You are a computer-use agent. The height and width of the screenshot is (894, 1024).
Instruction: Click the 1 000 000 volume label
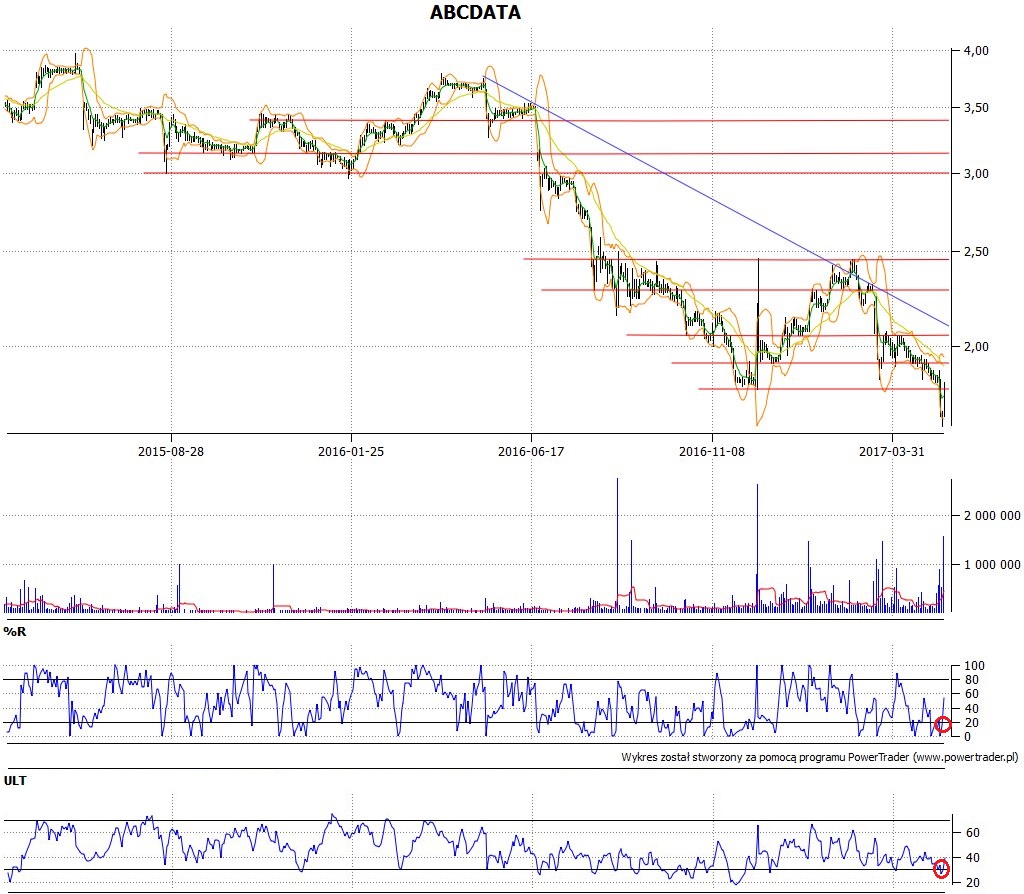coord(992,565)
